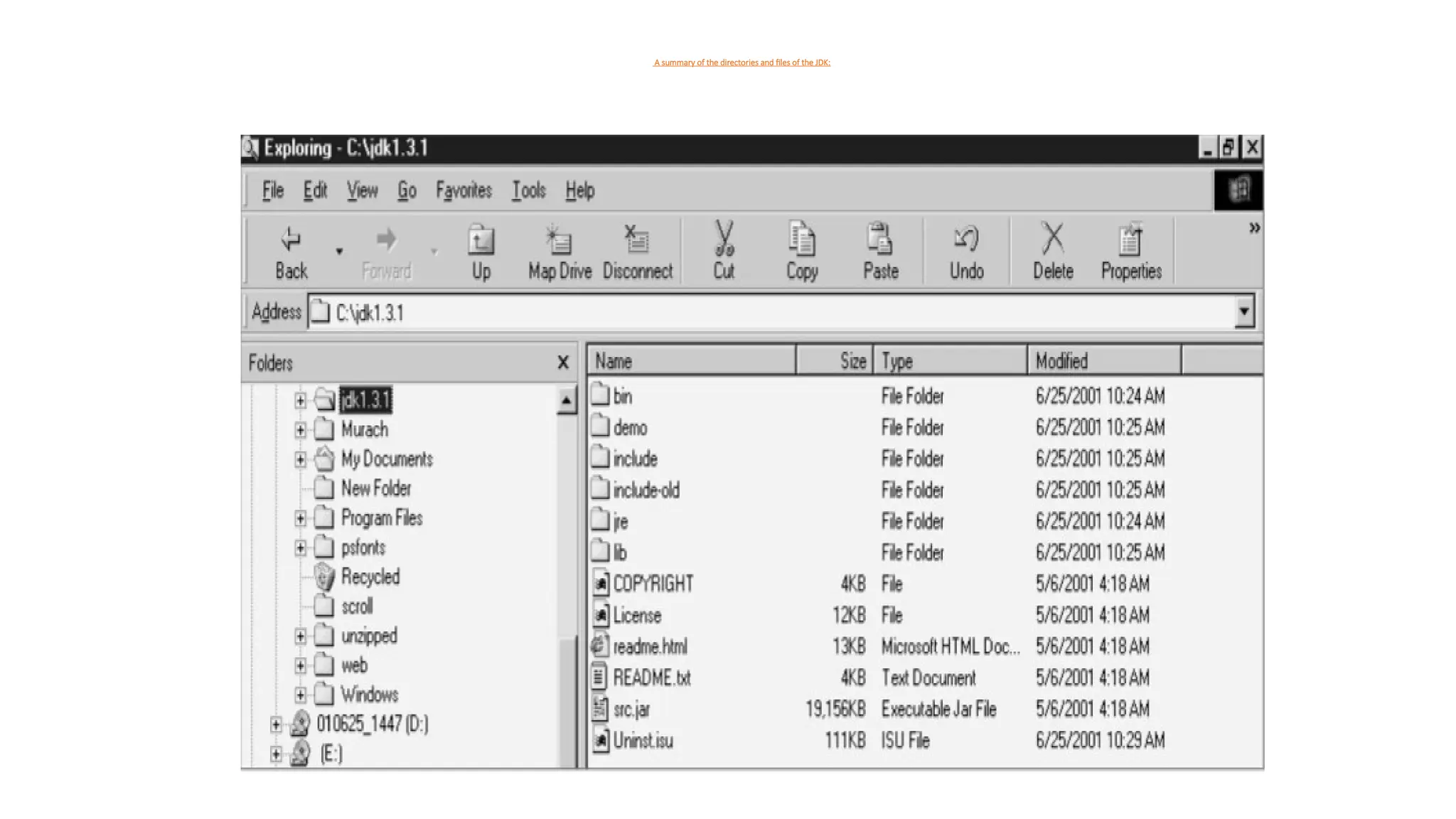Open the Edit menu
Image resolution: width=1456 pixels, height=819 pixels.
pos(315,191)
